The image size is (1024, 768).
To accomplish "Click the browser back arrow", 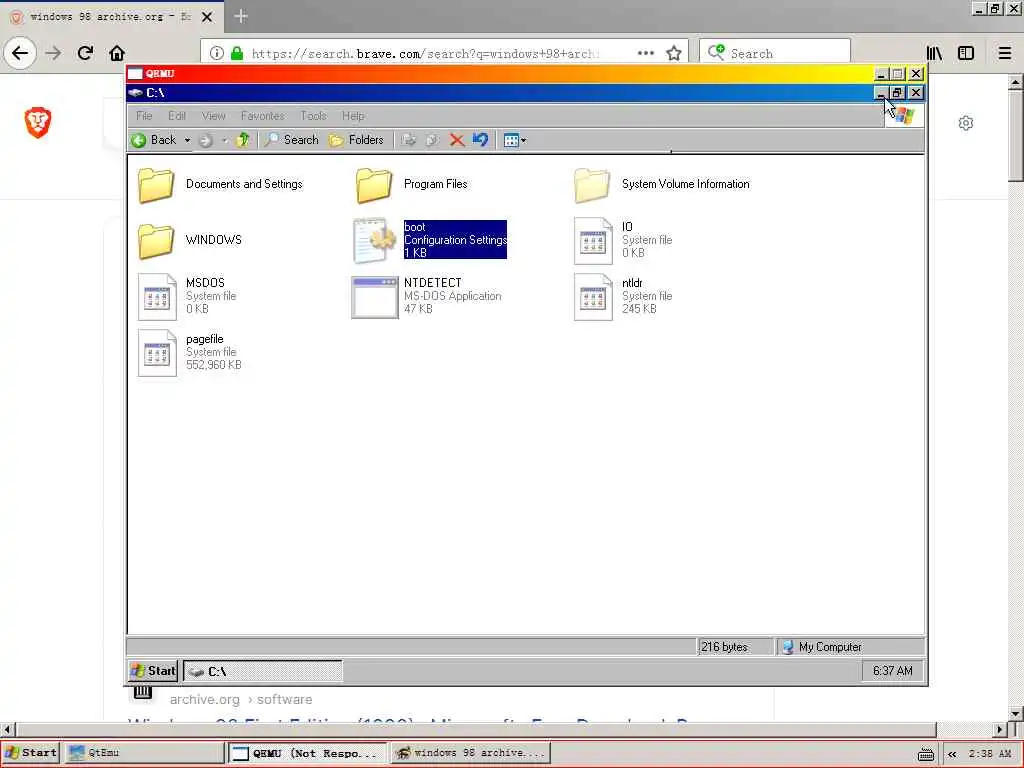I will 20,53.
